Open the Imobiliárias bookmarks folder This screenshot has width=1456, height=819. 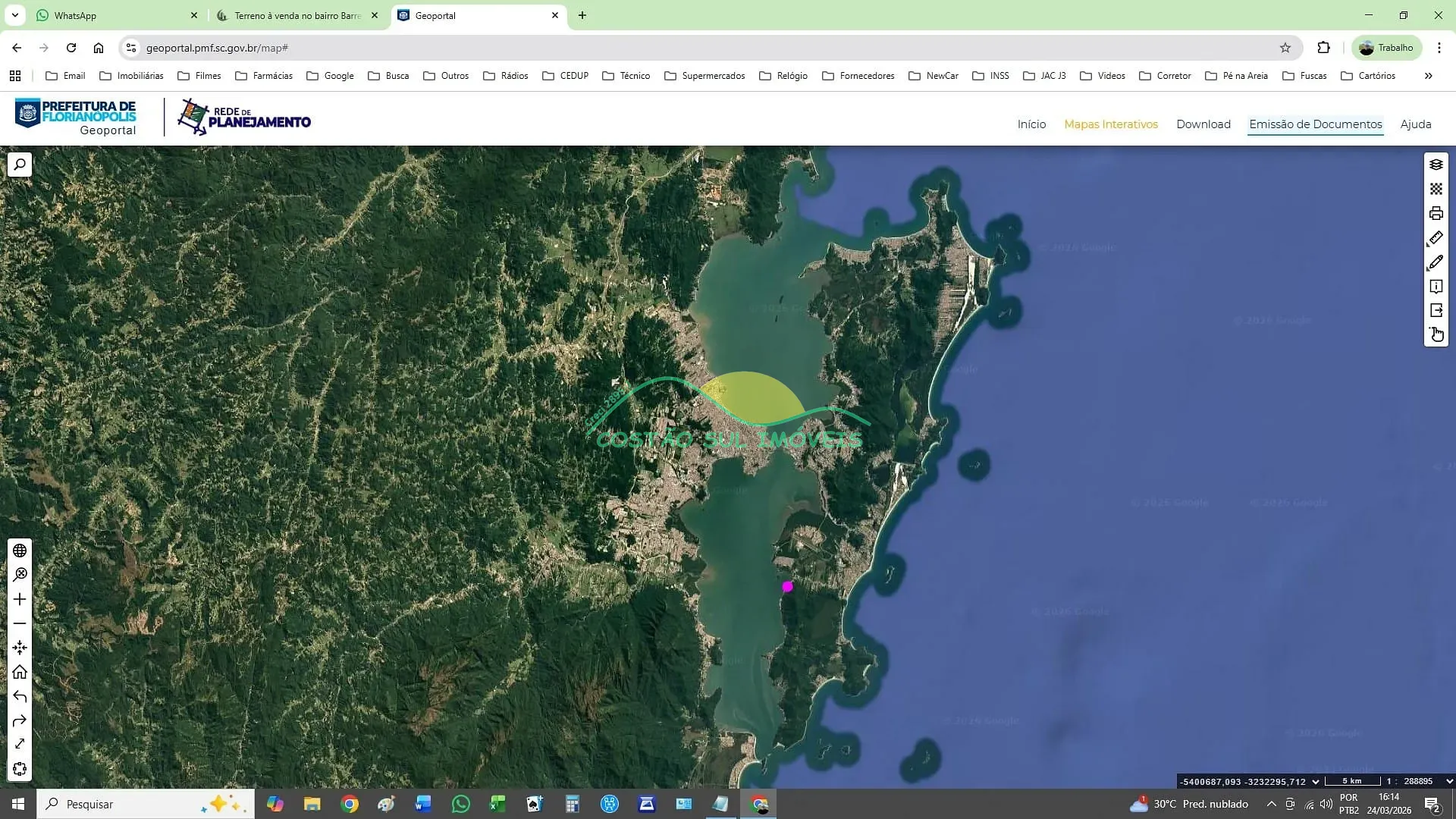coord(131,76)
